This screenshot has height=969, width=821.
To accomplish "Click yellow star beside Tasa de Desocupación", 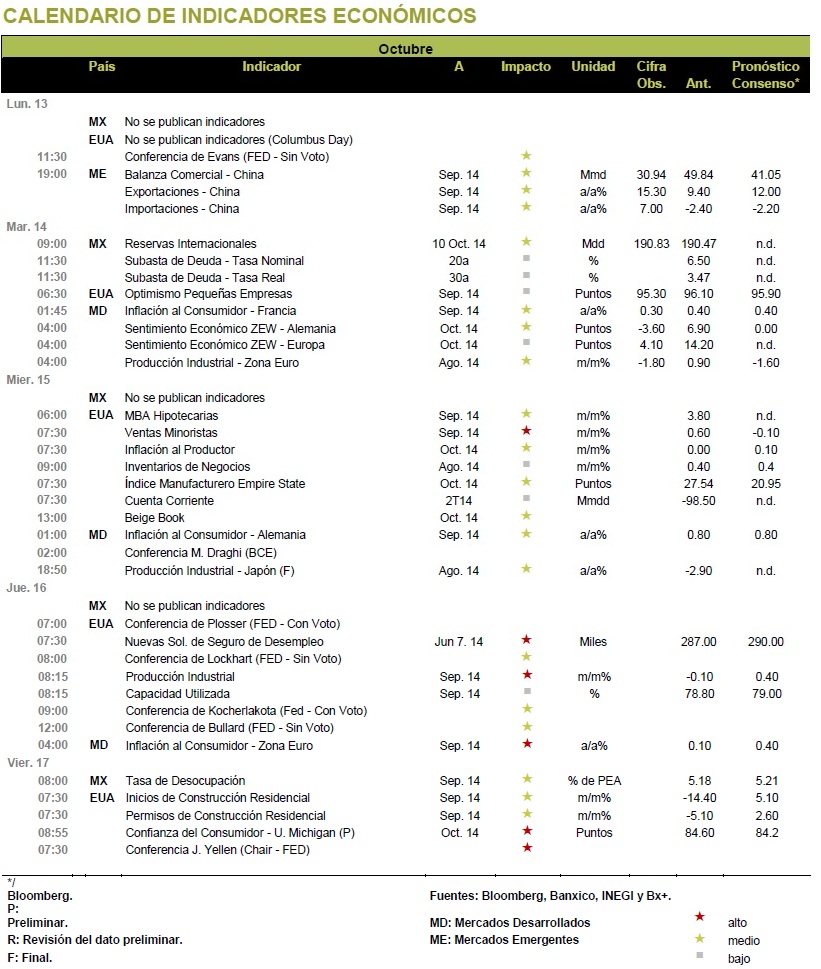I will (527, 779).
